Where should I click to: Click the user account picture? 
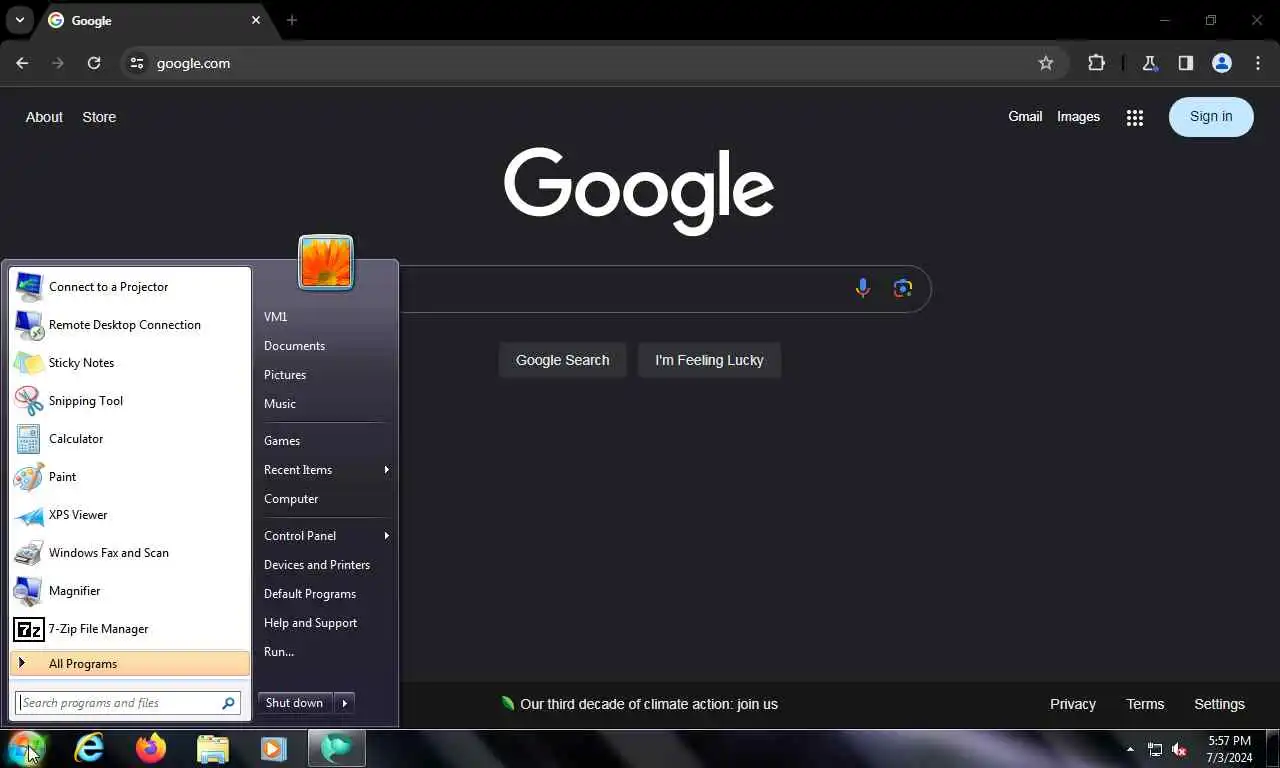pyautogui.click(x=326, y=262)
